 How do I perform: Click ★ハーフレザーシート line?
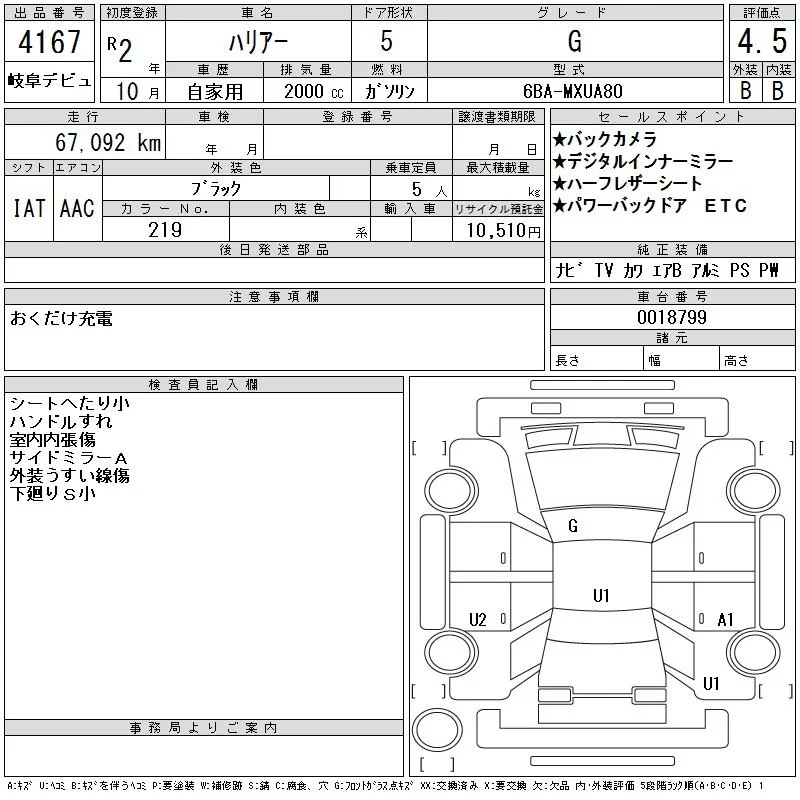pyautogui.click(x=628, y=183)
